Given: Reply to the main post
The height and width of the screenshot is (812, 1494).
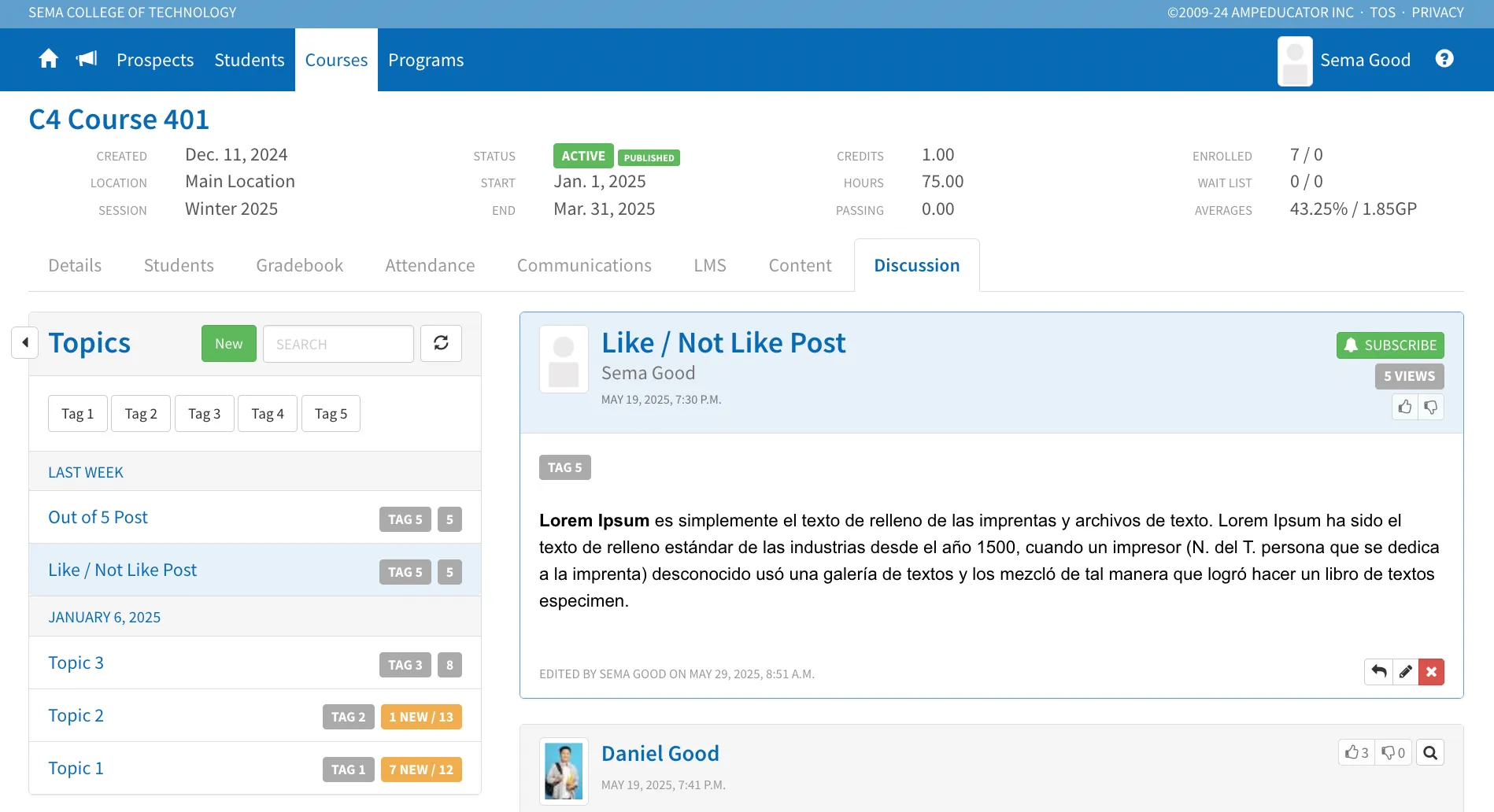Looking at the screenshot, I should click(1379, 672).
